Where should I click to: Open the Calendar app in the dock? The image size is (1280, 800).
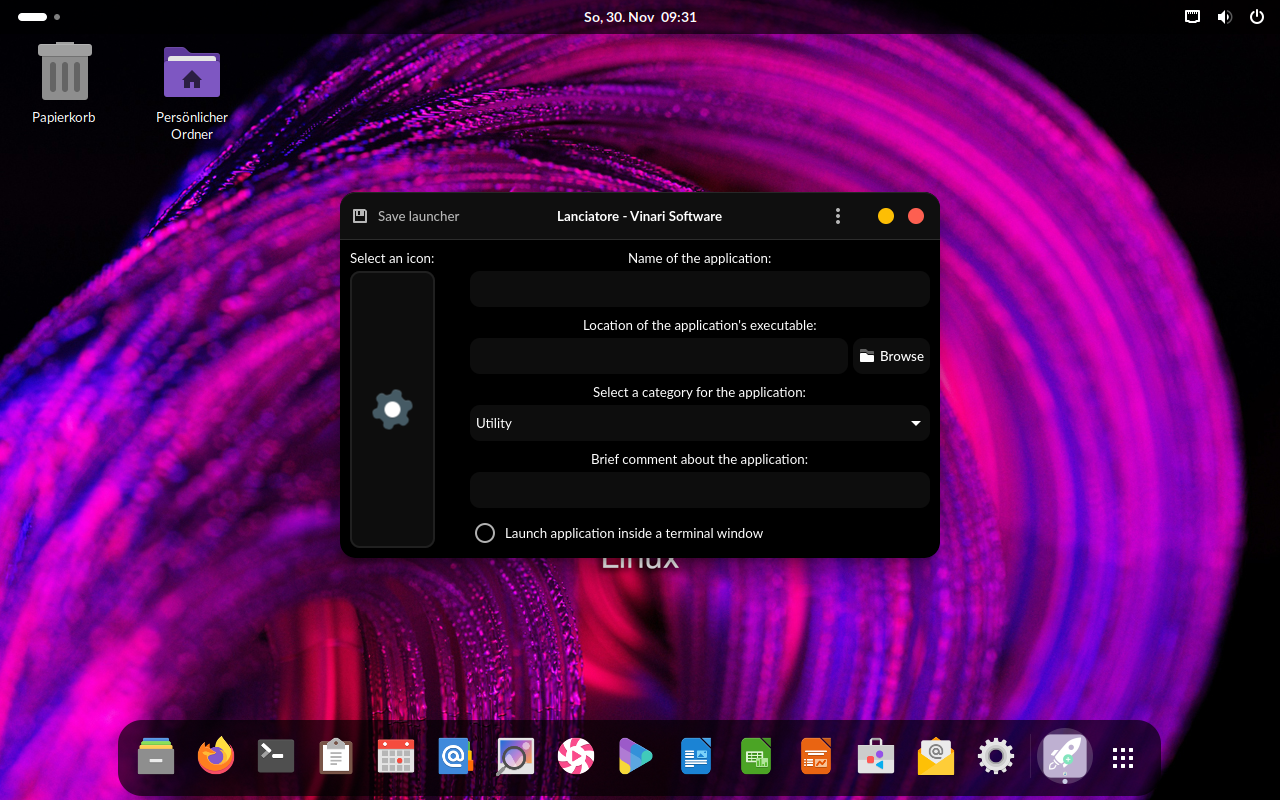click(396, 757)
